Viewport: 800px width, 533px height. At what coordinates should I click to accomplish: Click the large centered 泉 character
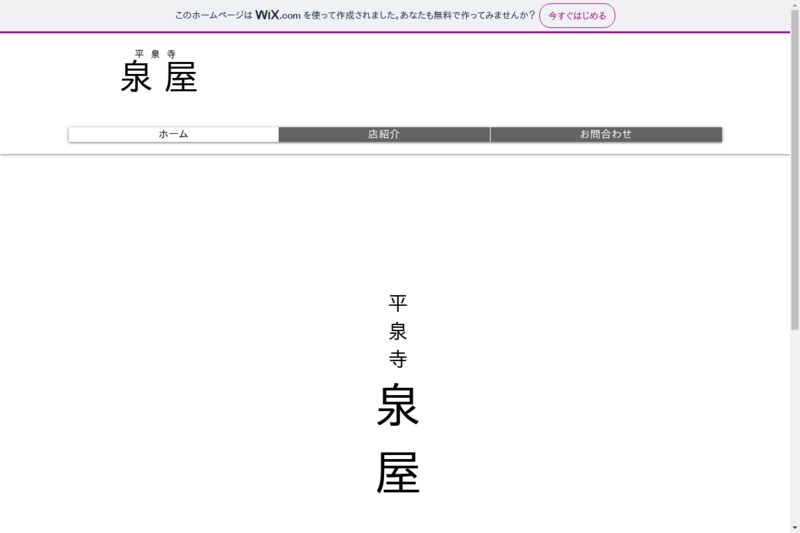pos(398,406)
